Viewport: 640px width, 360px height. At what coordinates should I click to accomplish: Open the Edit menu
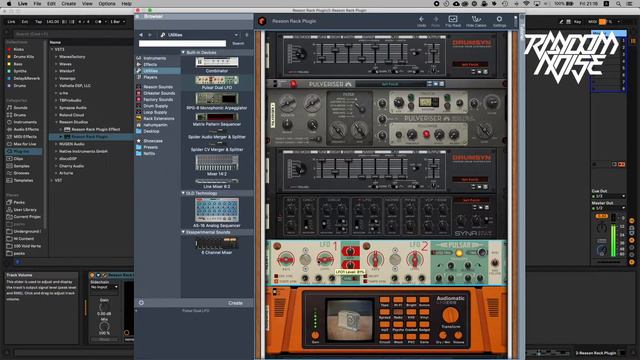pos(51,4)
